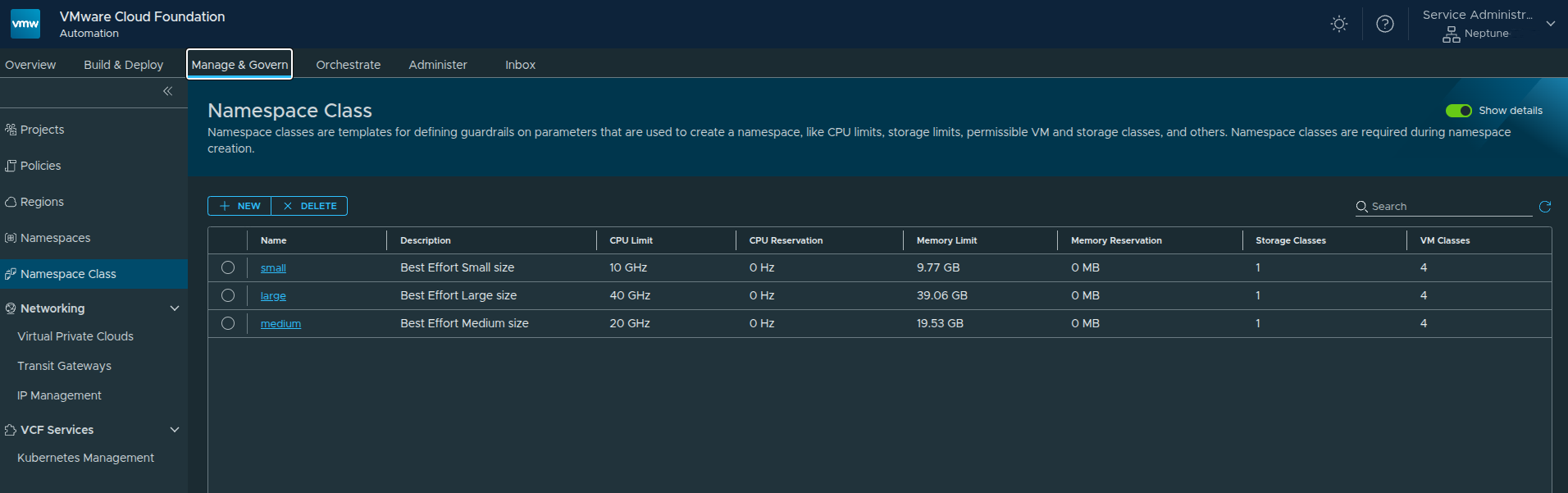Collapse the sidebar with double-chevron icon
The image size is (1568, 493).
167,91
